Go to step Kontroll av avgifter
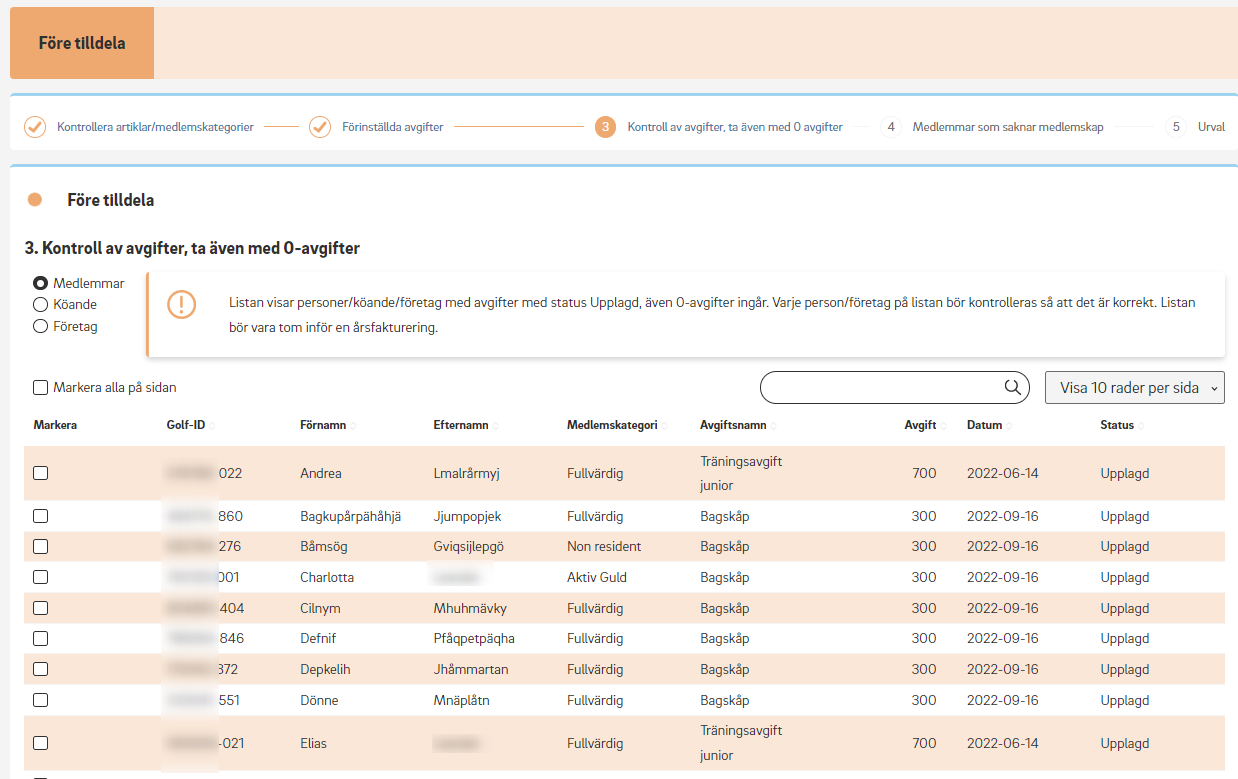Viewport: 1238px width, 779px height. [x=735, y=127]
